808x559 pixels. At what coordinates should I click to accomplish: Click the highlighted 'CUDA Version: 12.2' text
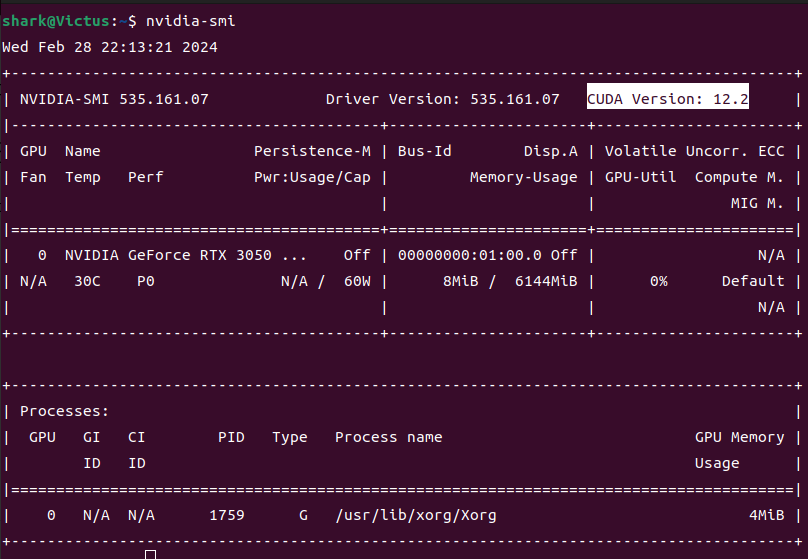(x=668, y=98)
